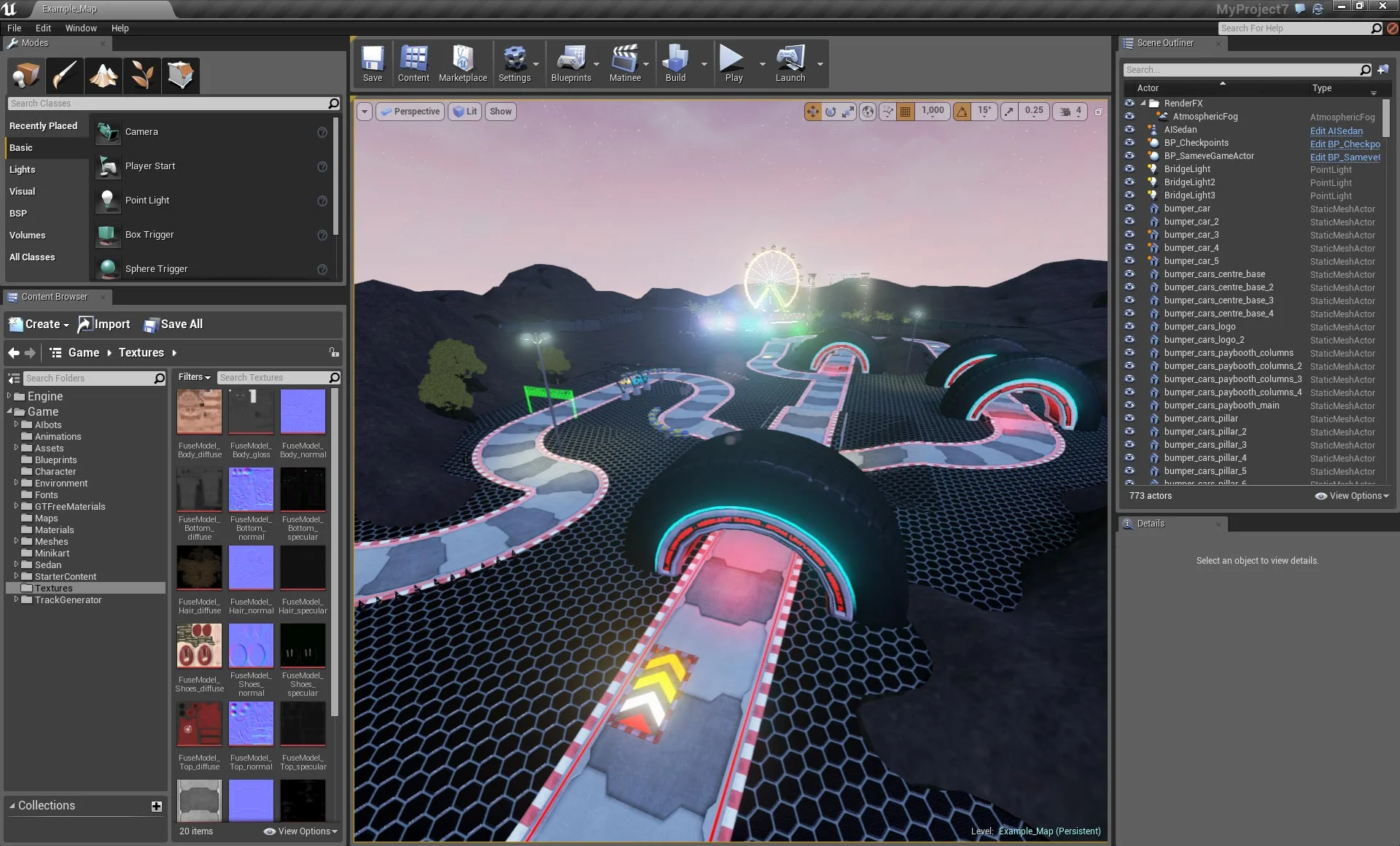Select the Foliage mode icon
The image size is (1400, 846).
[141, 75]
